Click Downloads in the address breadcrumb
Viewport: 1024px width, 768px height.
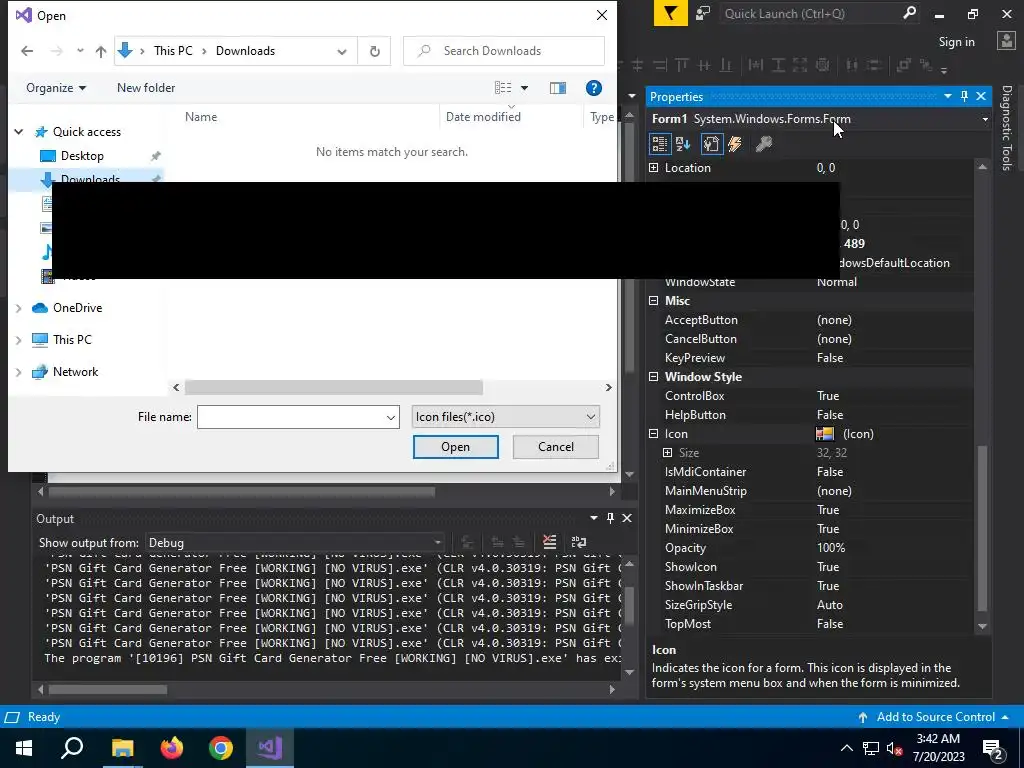[x=246, y=51]
